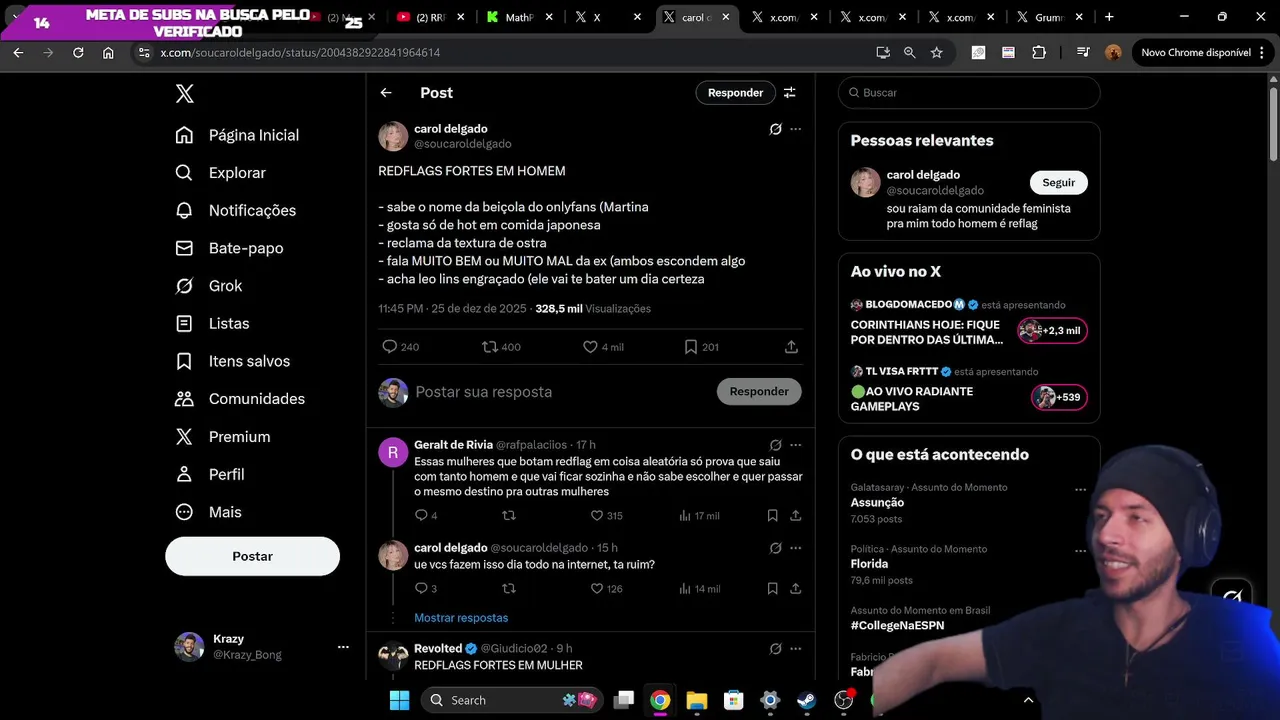Open more options on Geralt de Rivia reply
This screenshot has height=720, width=1280.
[796, 445]
